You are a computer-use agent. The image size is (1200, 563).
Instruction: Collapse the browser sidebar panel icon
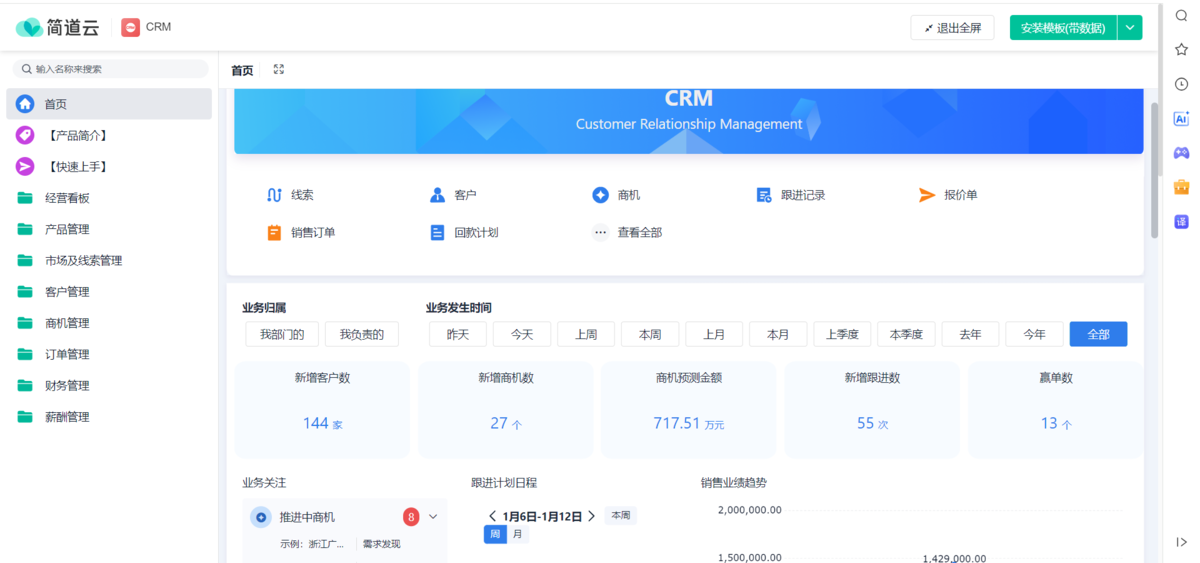(x=1181, y=542)
